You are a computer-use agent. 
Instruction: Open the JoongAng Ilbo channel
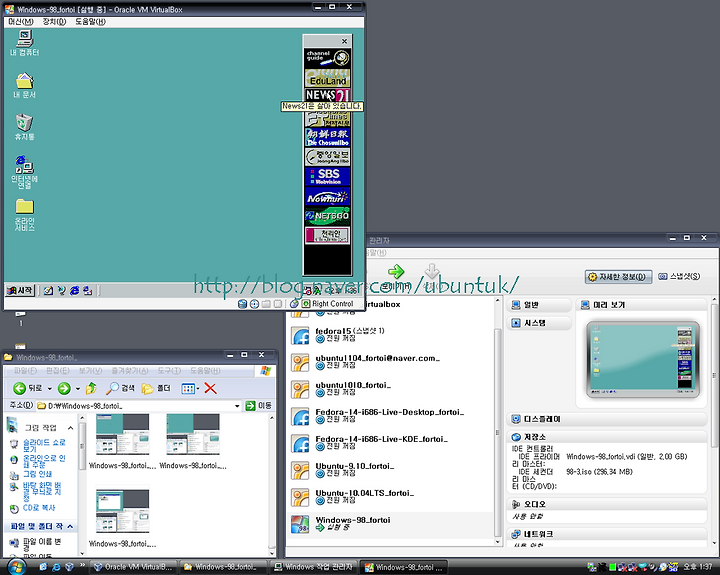coord(327,157)
